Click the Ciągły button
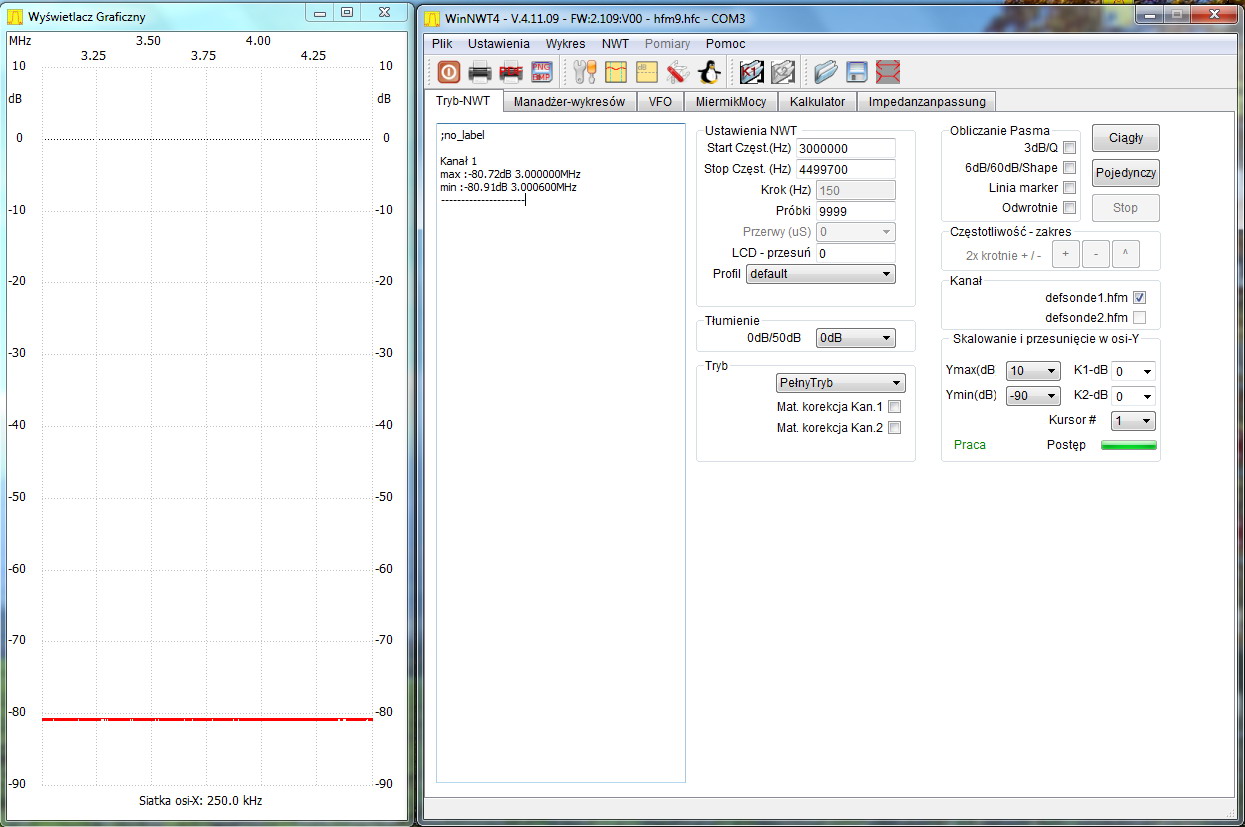Image resolution: width=1245 pixels, height=827 pixels. (1126, 138)
